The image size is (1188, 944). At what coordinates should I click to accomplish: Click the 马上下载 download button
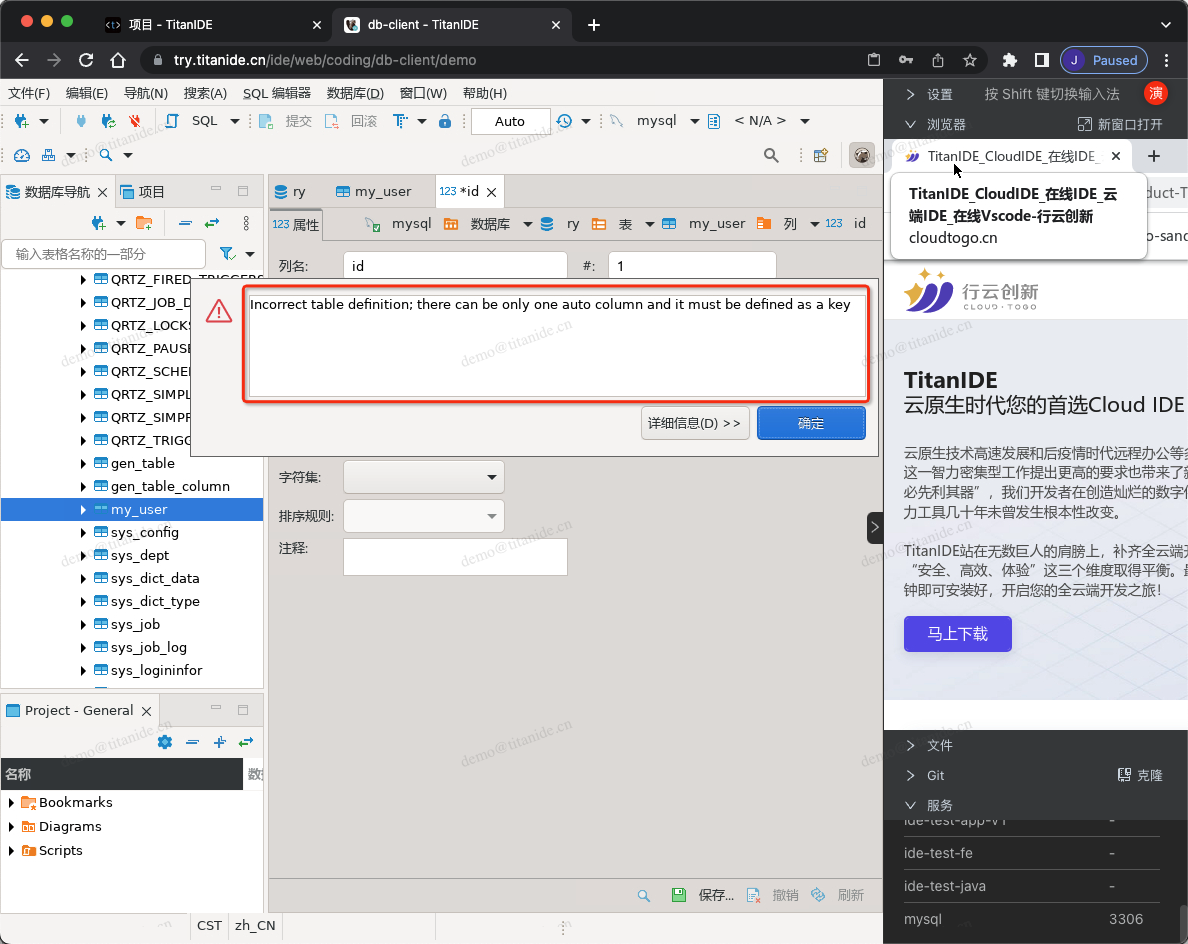point(957,634)
